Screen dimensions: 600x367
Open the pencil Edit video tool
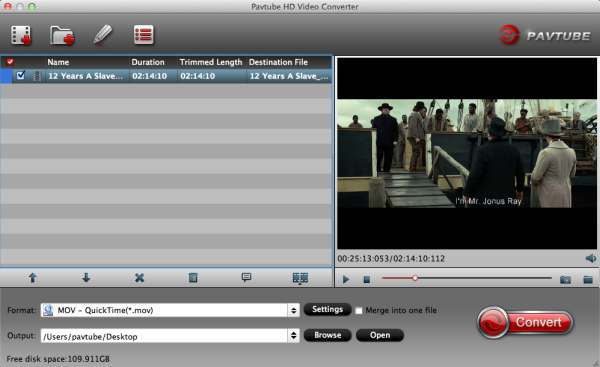103,35
